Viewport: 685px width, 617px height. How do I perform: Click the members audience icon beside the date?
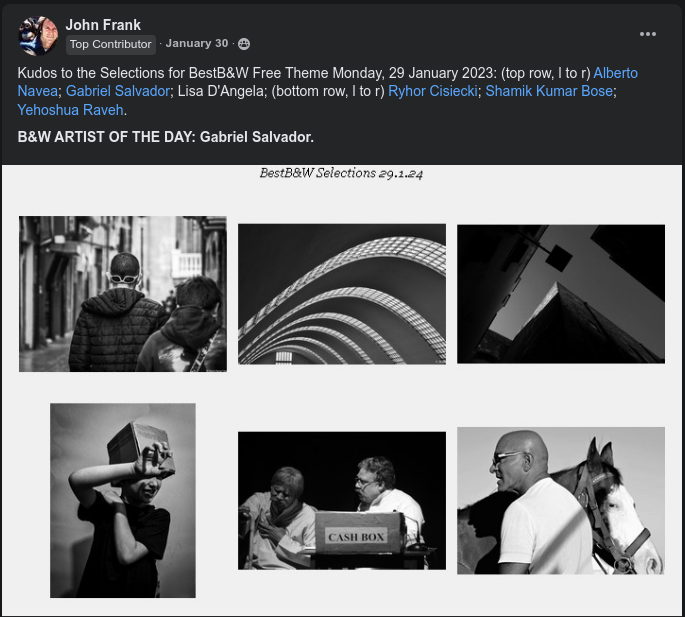point(244,44)
